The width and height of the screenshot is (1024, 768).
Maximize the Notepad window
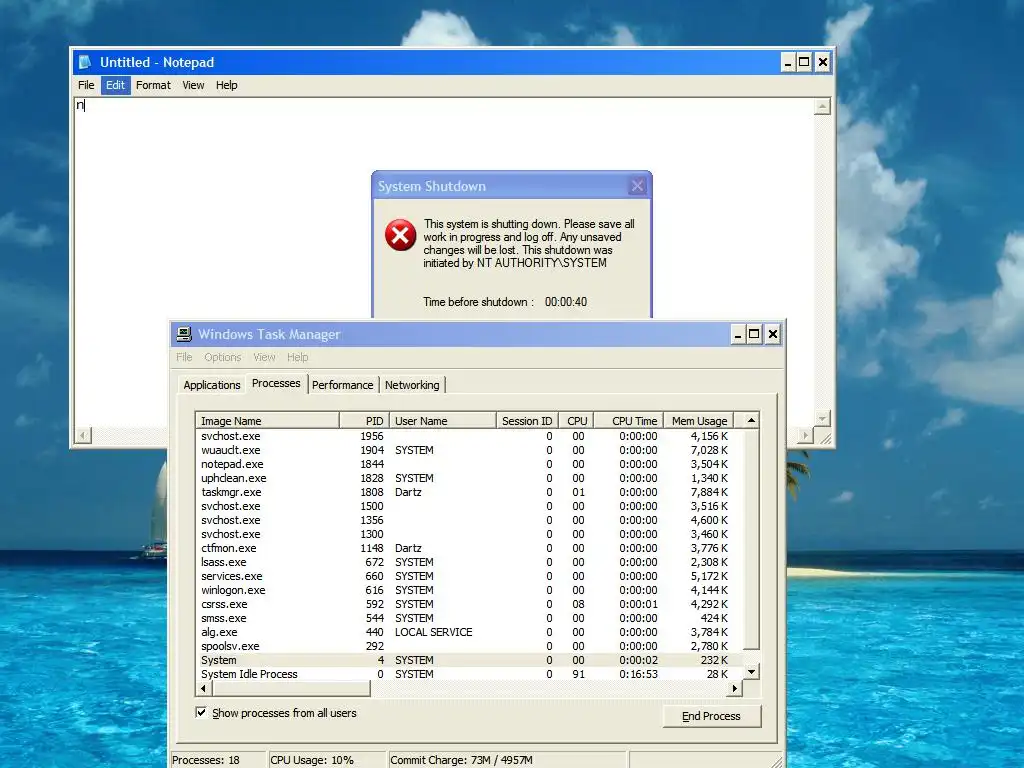(x=805, y=62)
